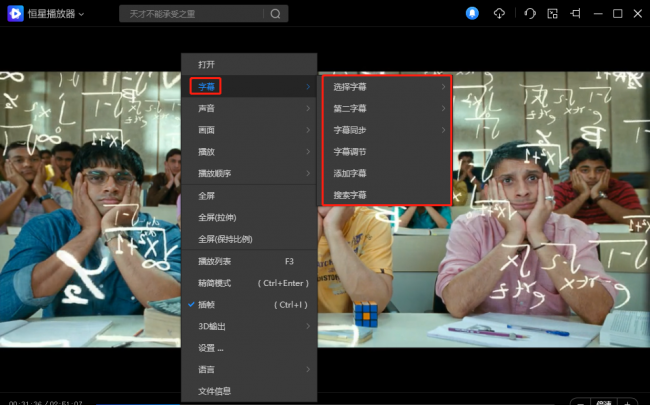650x405 pixels.
Task: Expand the 画面 submenu
Action: [x=249, y=130]
